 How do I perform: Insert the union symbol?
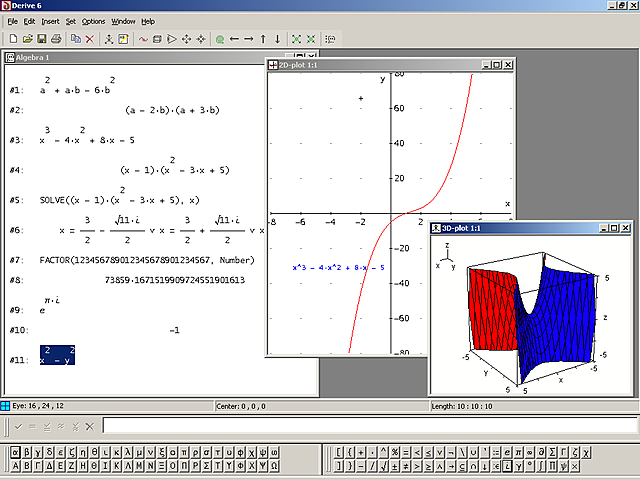pyautogui.click(x=473, y=452)
